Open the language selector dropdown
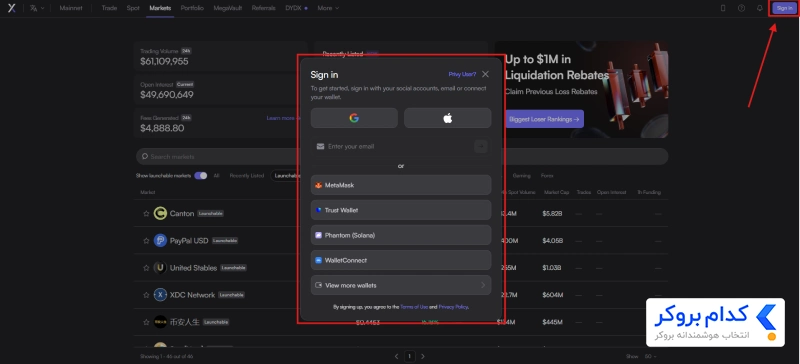The width and height of the screenshot is (800, 364). [x=37, y=8]
